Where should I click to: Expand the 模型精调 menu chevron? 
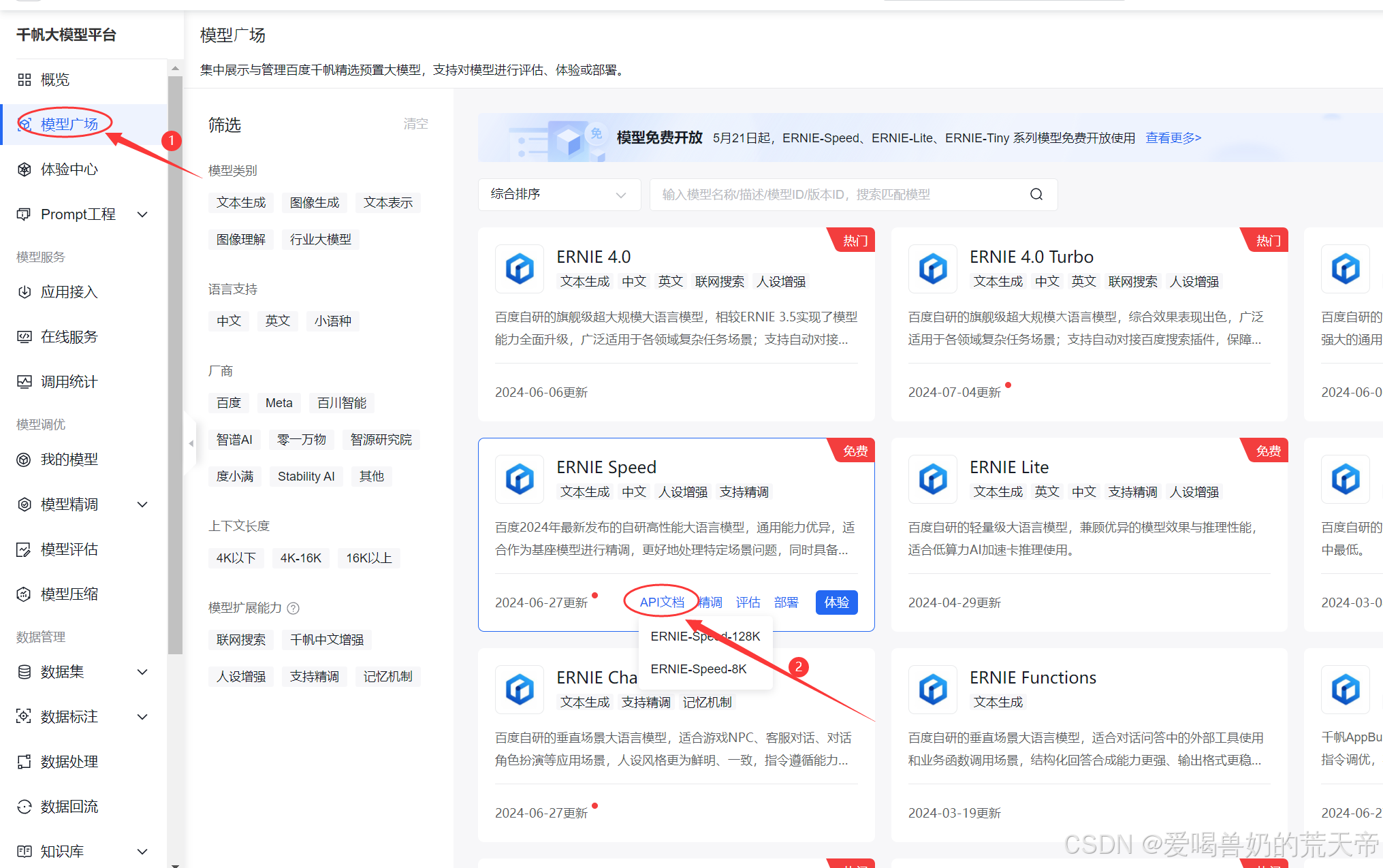pyautogui.click(x=143, y=504)
